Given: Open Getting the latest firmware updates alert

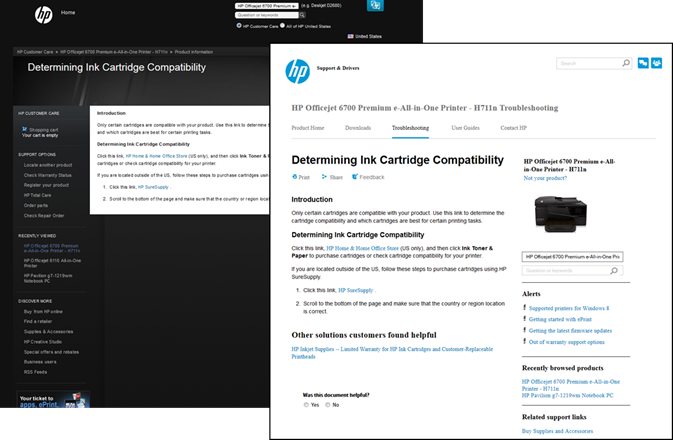Looking at the screenshot, I should 570,331.
